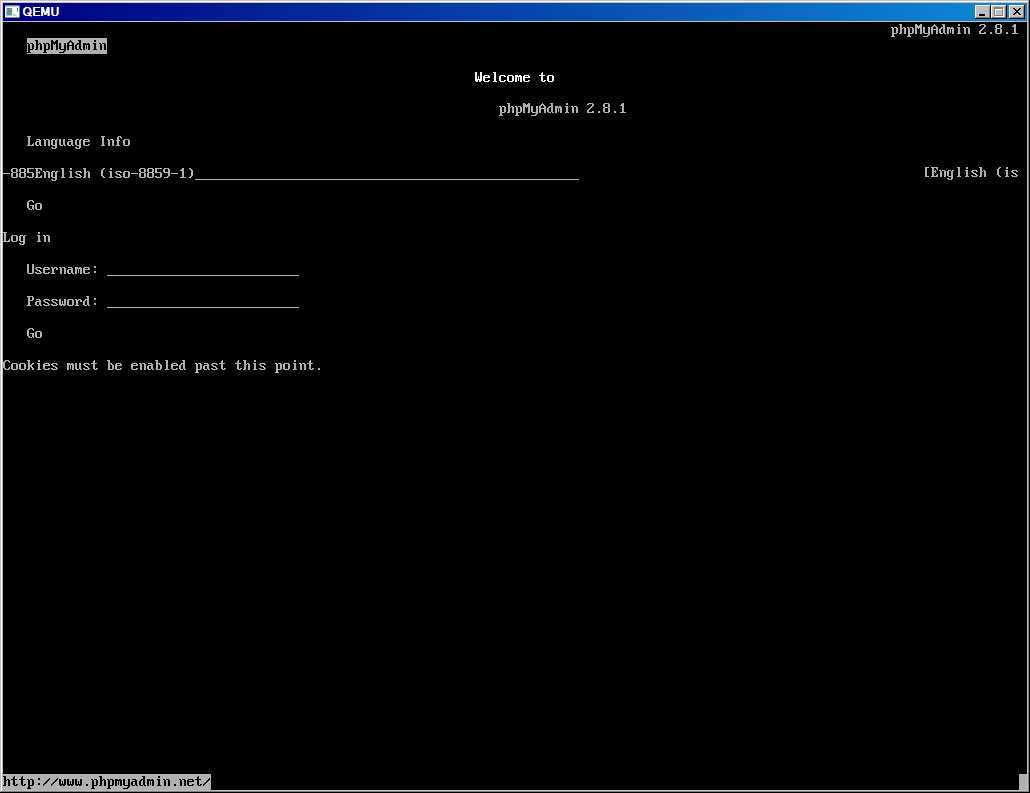The height and width of the screenshot is (793, 1030).
Task: Click the centered 'phpMyAdmin 2.8.1' heading
Action: point(562,108)
